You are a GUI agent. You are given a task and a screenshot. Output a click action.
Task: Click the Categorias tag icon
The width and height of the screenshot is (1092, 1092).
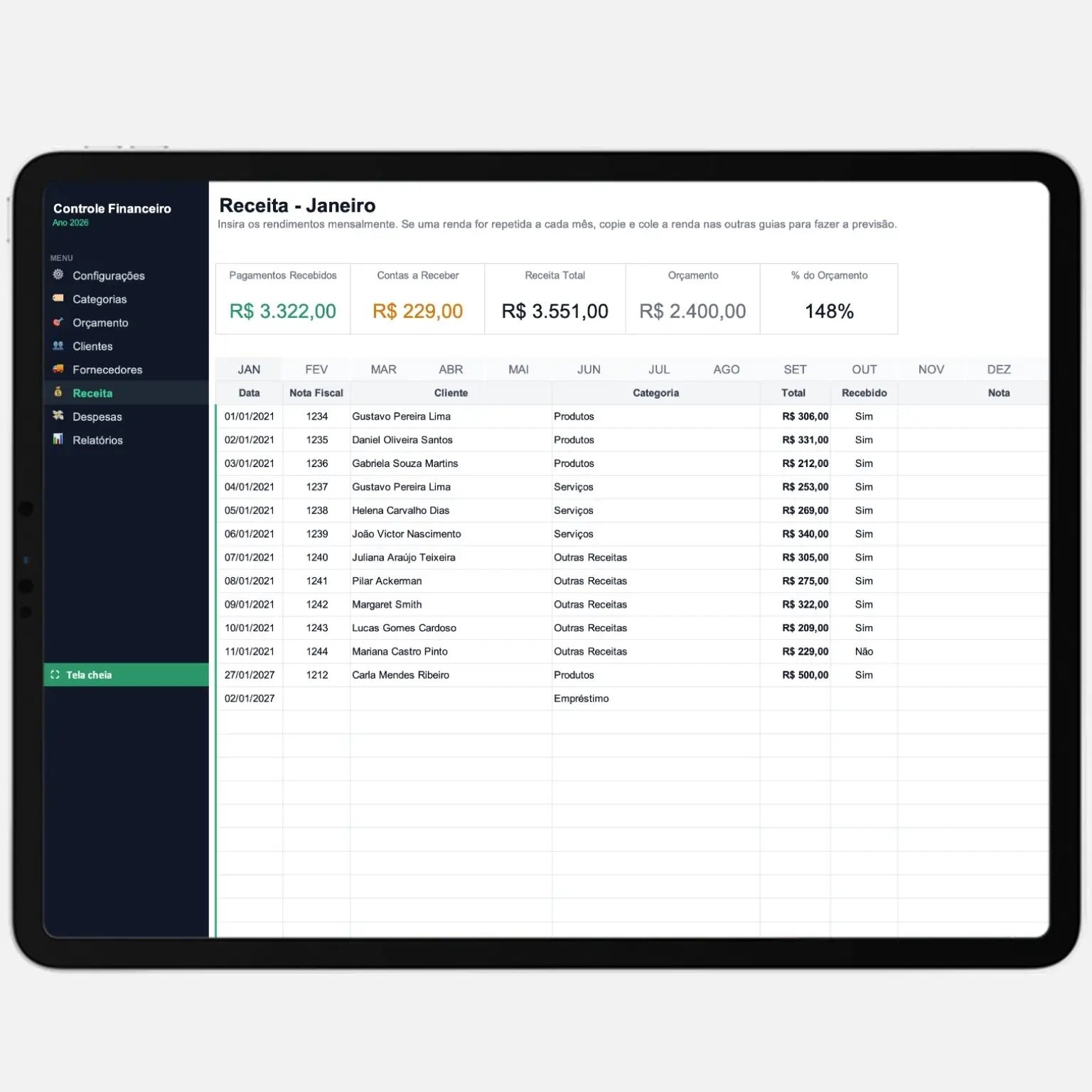tap(58, 298)
